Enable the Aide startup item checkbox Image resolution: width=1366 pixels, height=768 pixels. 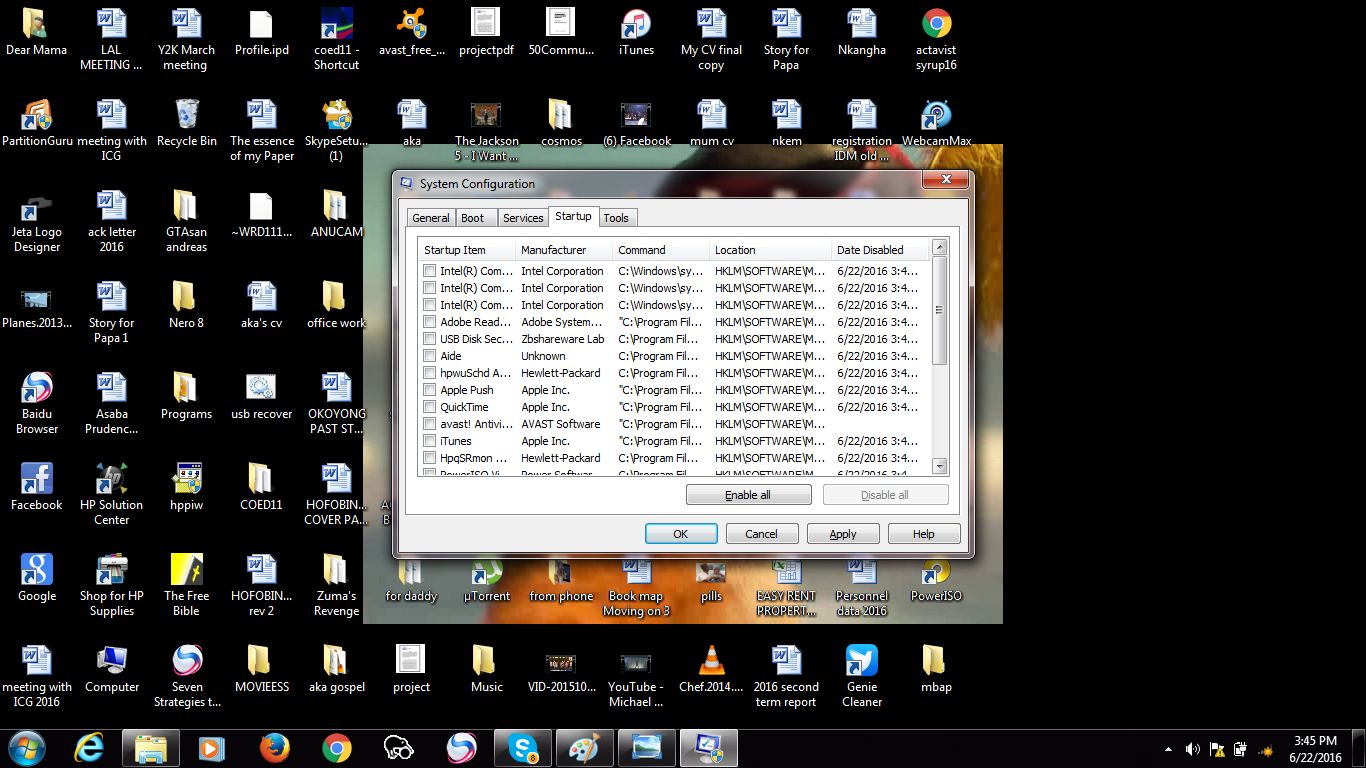point(429,356)
